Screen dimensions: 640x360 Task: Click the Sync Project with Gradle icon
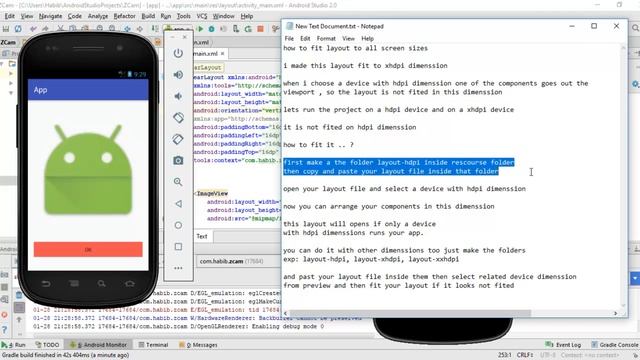click(248, 29)
